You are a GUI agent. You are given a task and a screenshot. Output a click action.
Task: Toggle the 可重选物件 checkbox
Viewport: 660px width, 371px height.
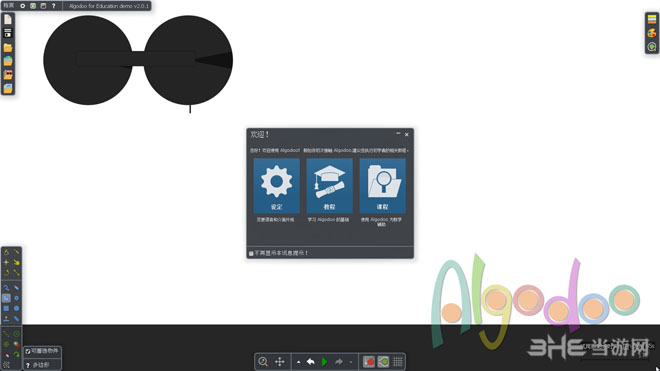coord(28,351)
